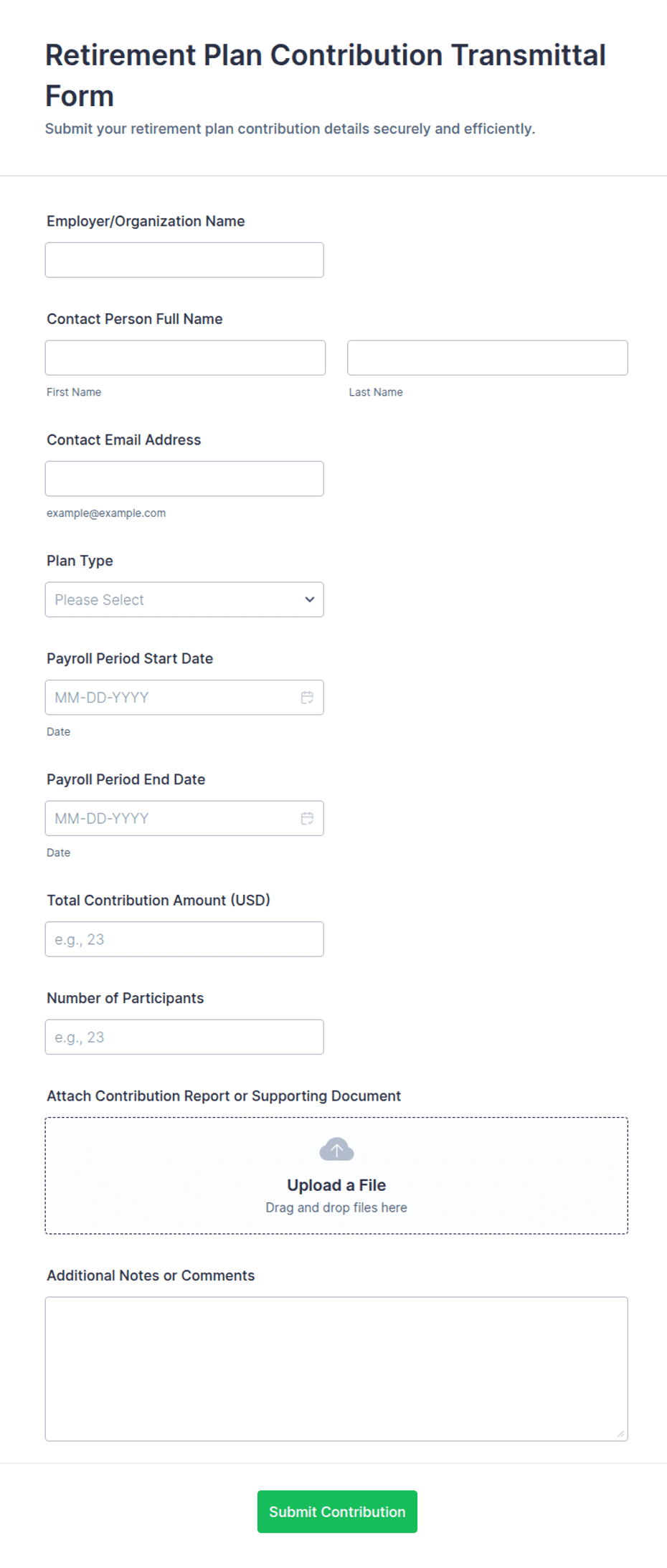Focus the Employer/Organization Name field
The width and height of the screenshot is (667, 1568).
184,260
